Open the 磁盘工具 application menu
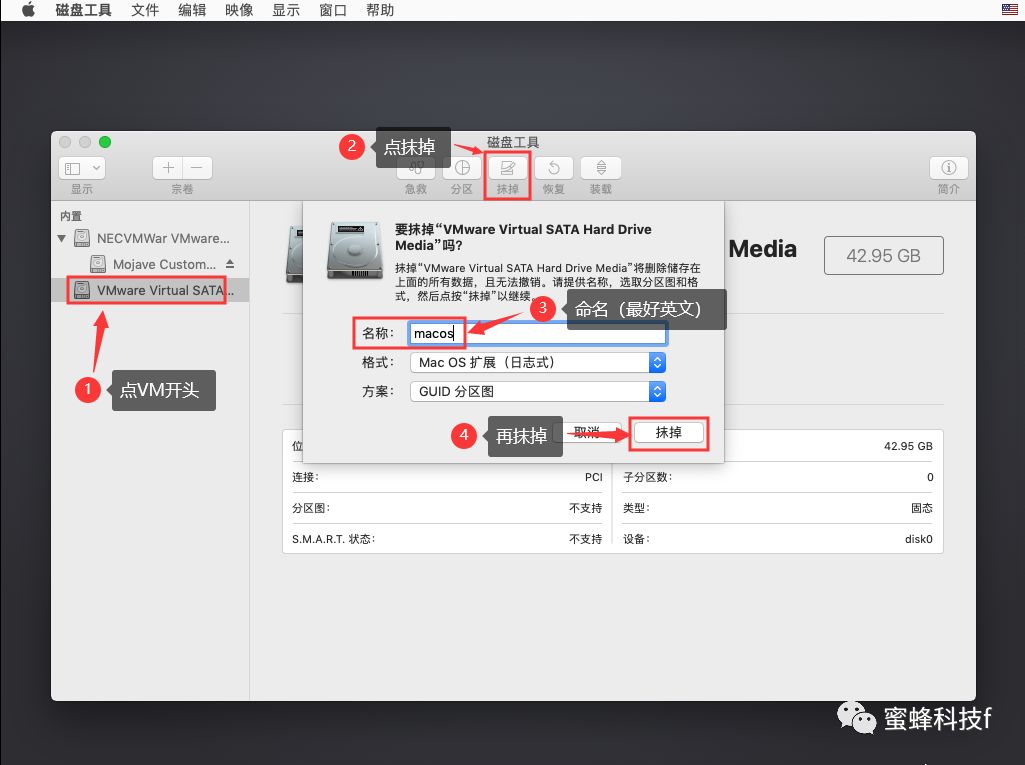1025x765 pixels. pyautogui.click(x=83, y=10)
